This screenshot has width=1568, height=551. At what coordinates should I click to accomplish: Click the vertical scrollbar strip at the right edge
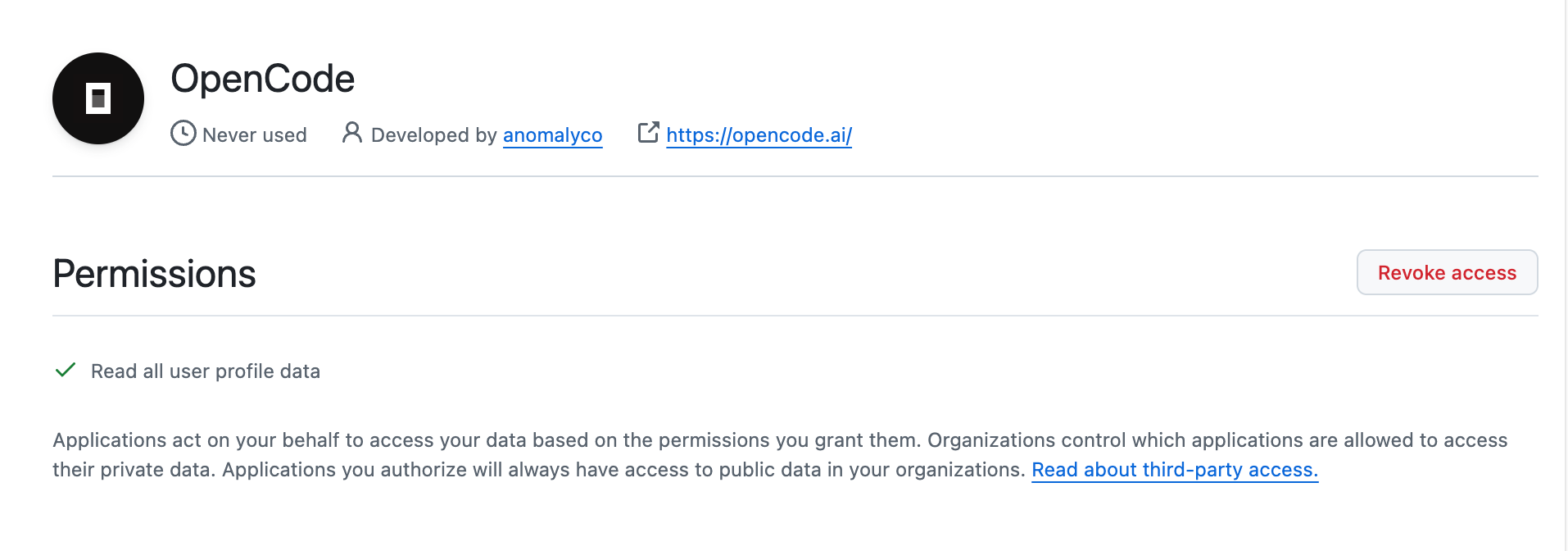click(x=1566, y=275)
